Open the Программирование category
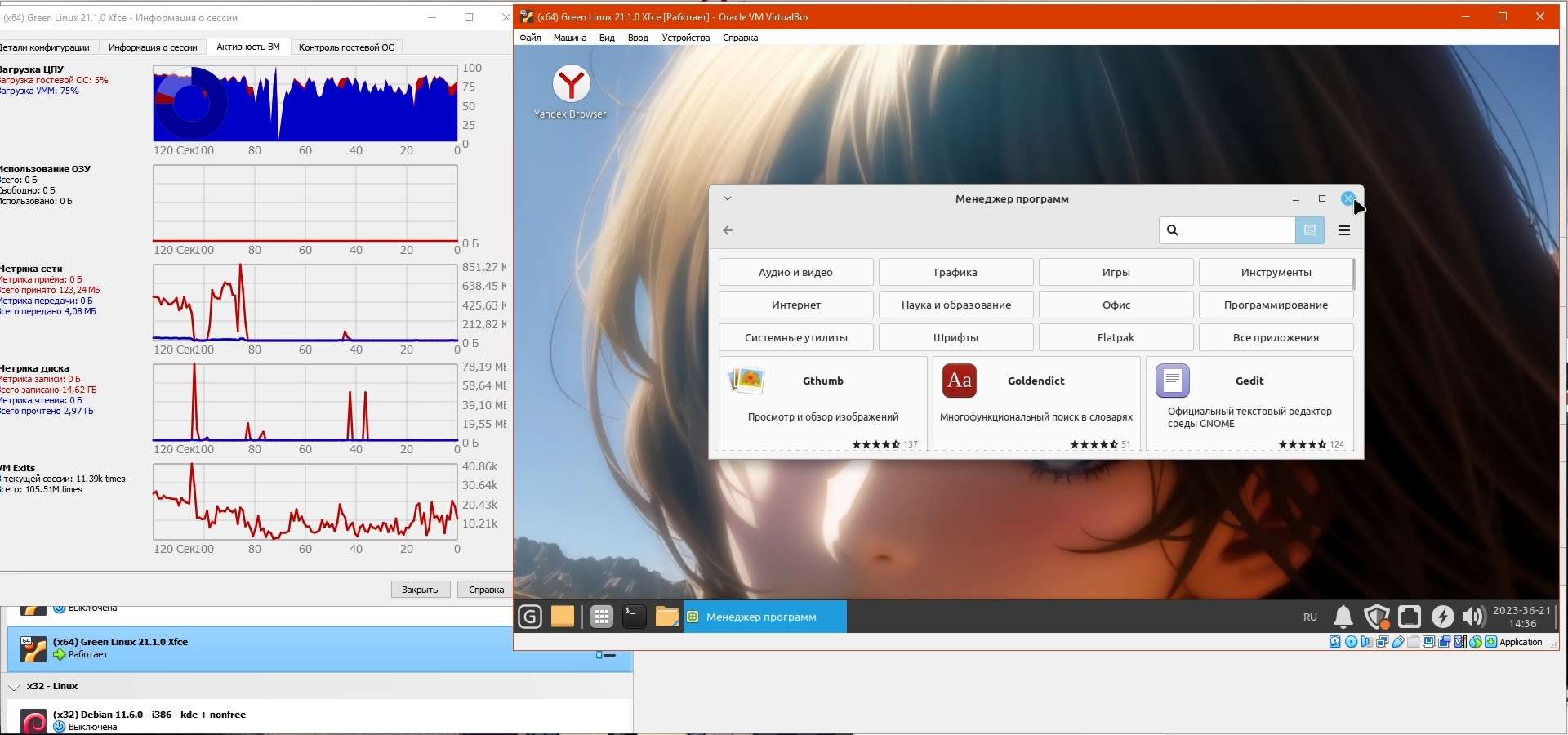The image size is (1568, 735). (1276, 305)
